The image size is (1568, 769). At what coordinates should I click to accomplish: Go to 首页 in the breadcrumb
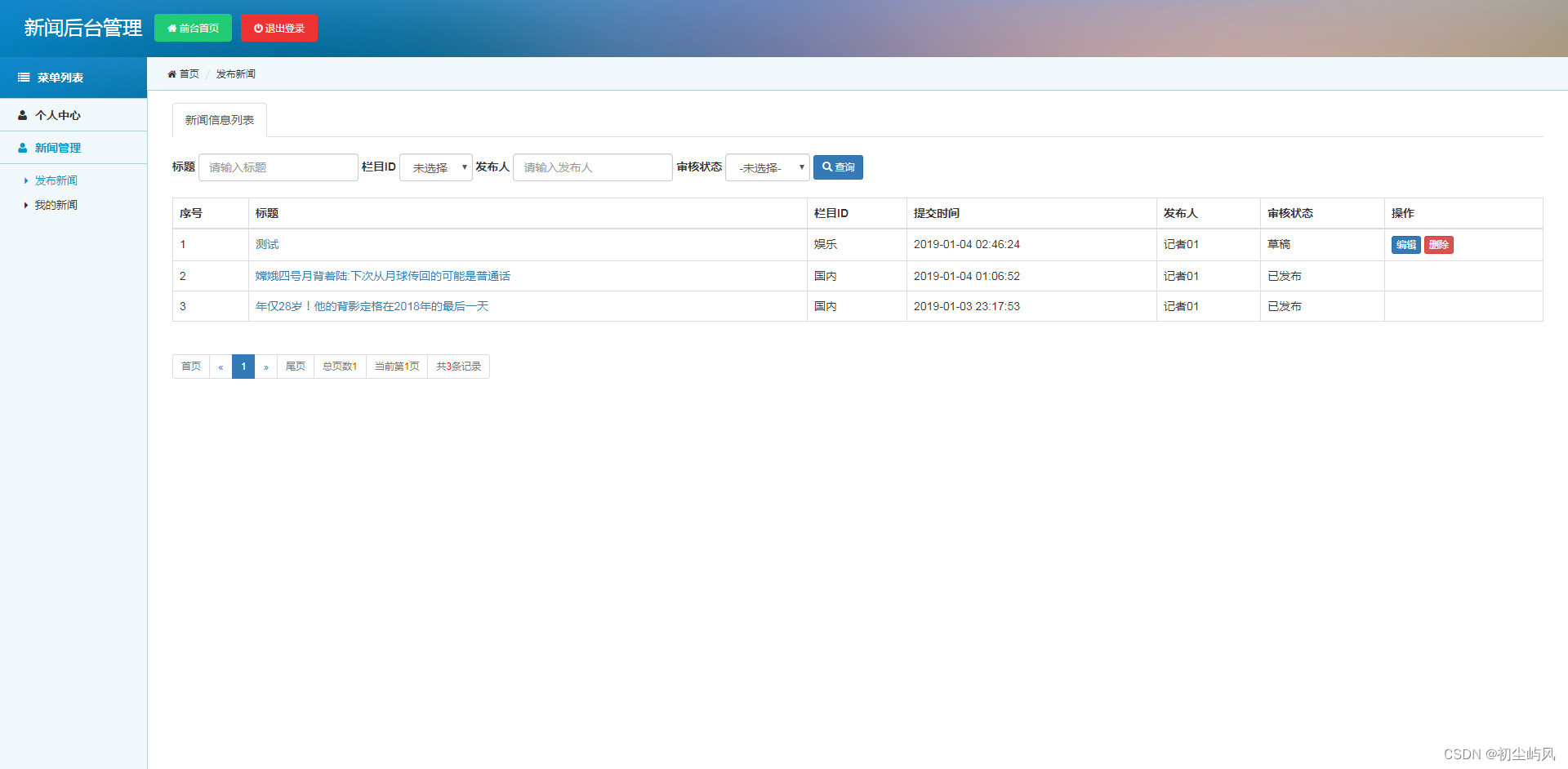click(x=189, y=74)
